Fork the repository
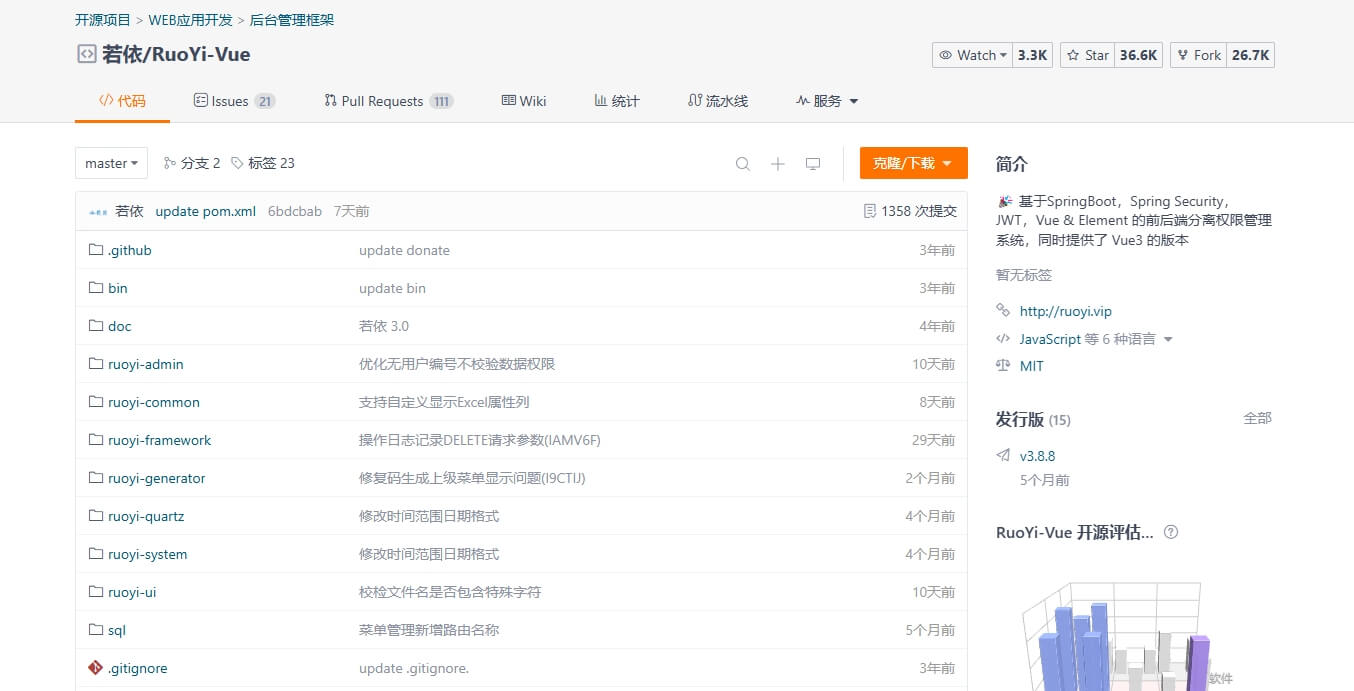The image size is (1354, 691). pyautogui.click(x=1198, y=55)
